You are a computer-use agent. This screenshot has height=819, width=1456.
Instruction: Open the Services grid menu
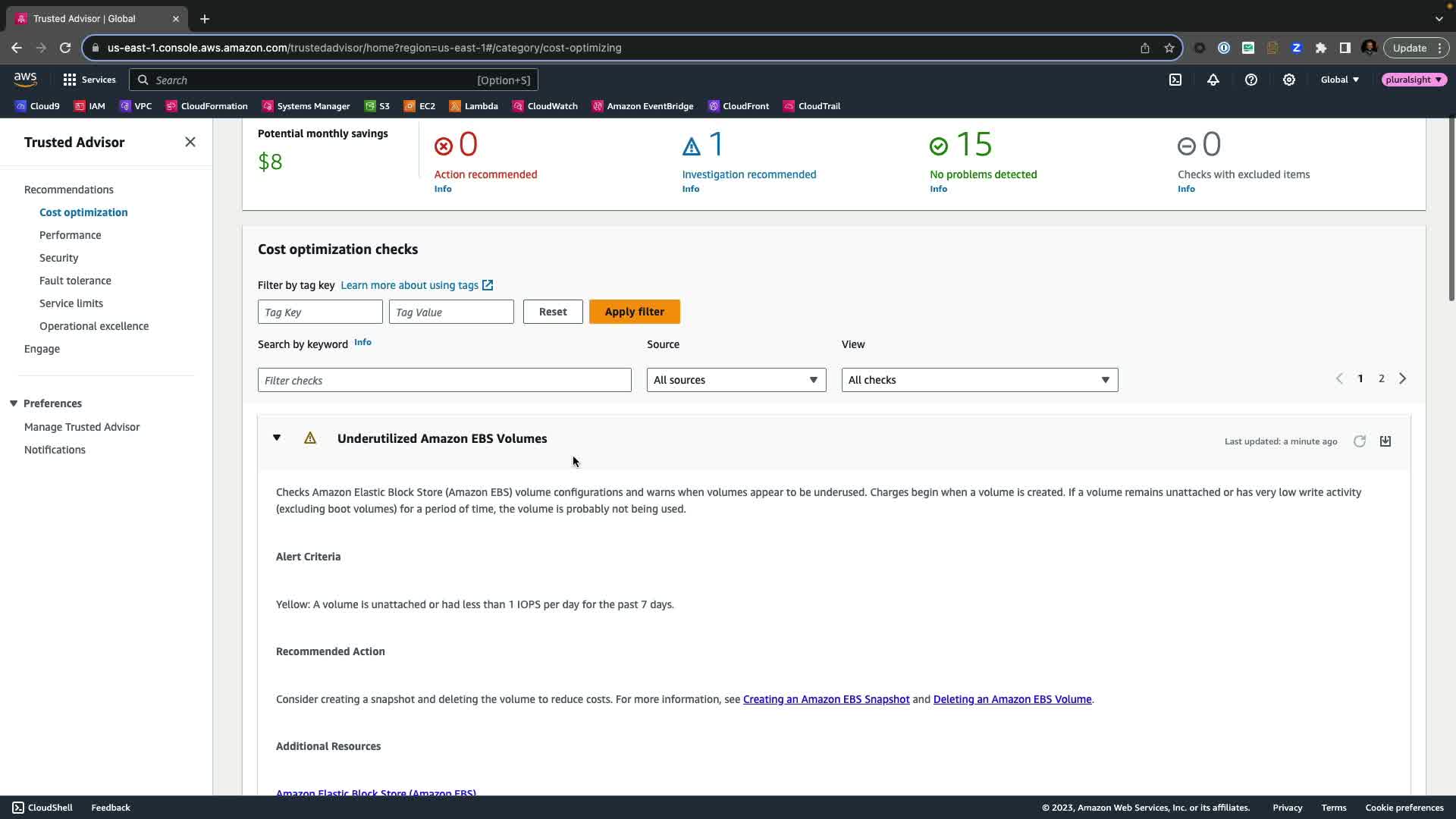coord(89,80)
